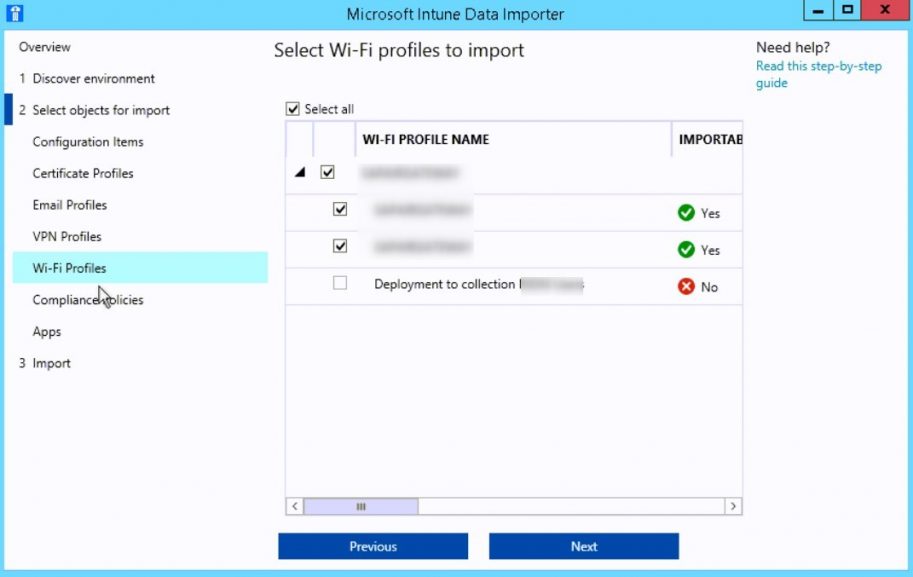The image size is (913, 577).
Task: Go to the Apps section
Action: click(47, 331)
